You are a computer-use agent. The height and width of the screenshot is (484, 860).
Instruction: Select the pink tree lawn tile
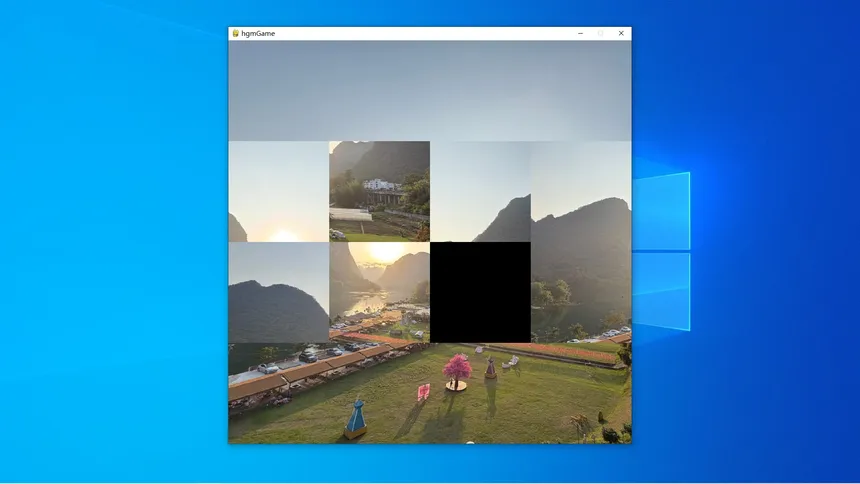(x=480, y=393)
